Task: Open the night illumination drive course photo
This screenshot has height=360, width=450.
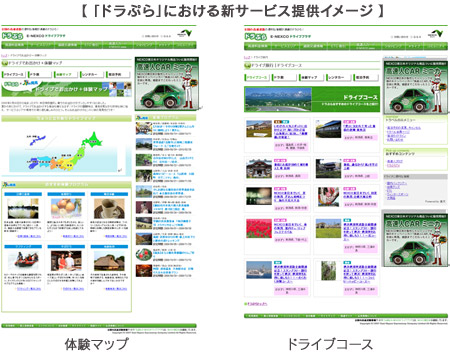Action: (259, 196)
